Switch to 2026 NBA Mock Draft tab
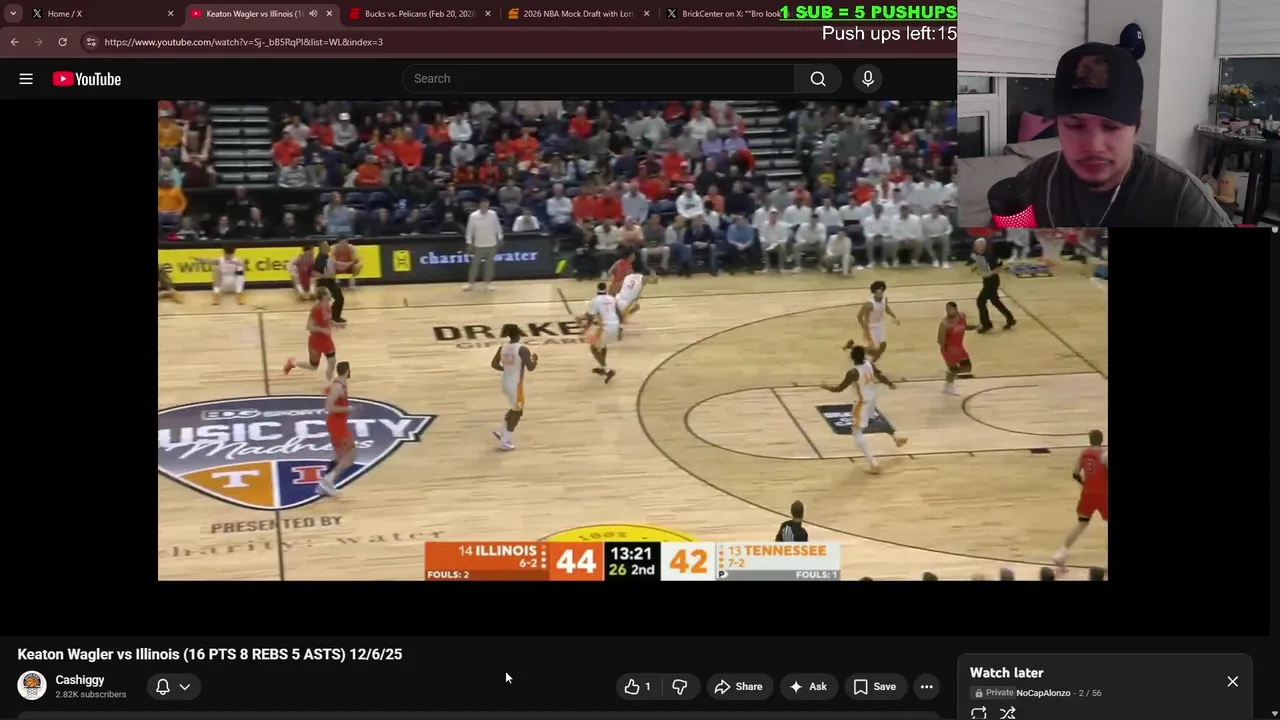The height and width of the screenshot is (720, 1280). [x=577, y=13]
